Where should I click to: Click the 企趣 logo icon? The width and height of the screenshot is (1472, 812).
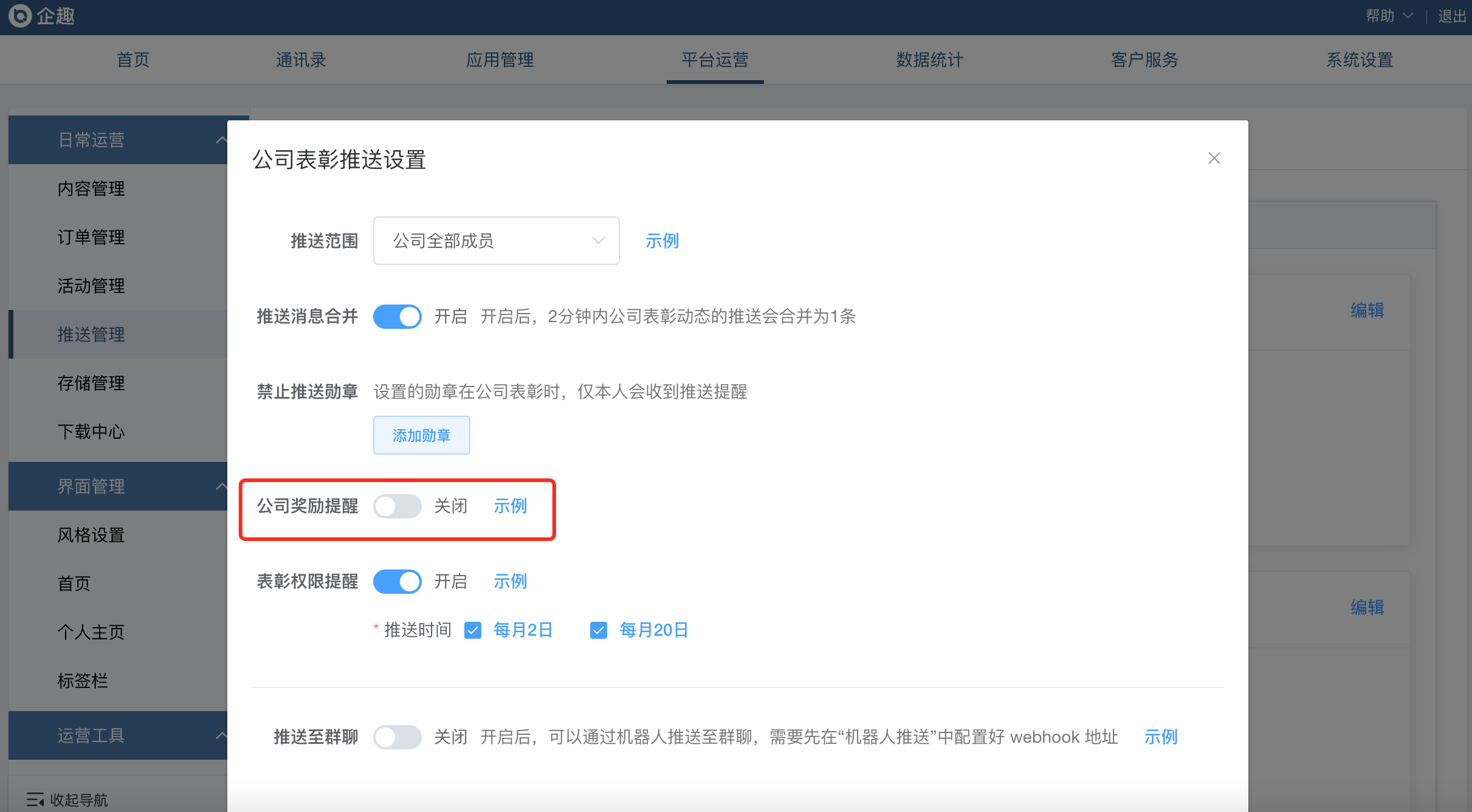point(20,16)
